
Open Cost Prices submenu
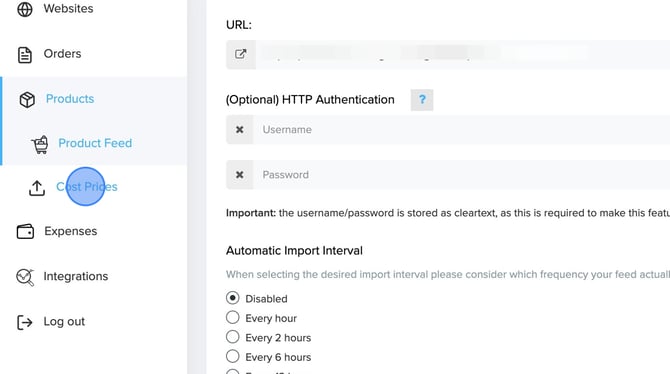click(87, 187)
